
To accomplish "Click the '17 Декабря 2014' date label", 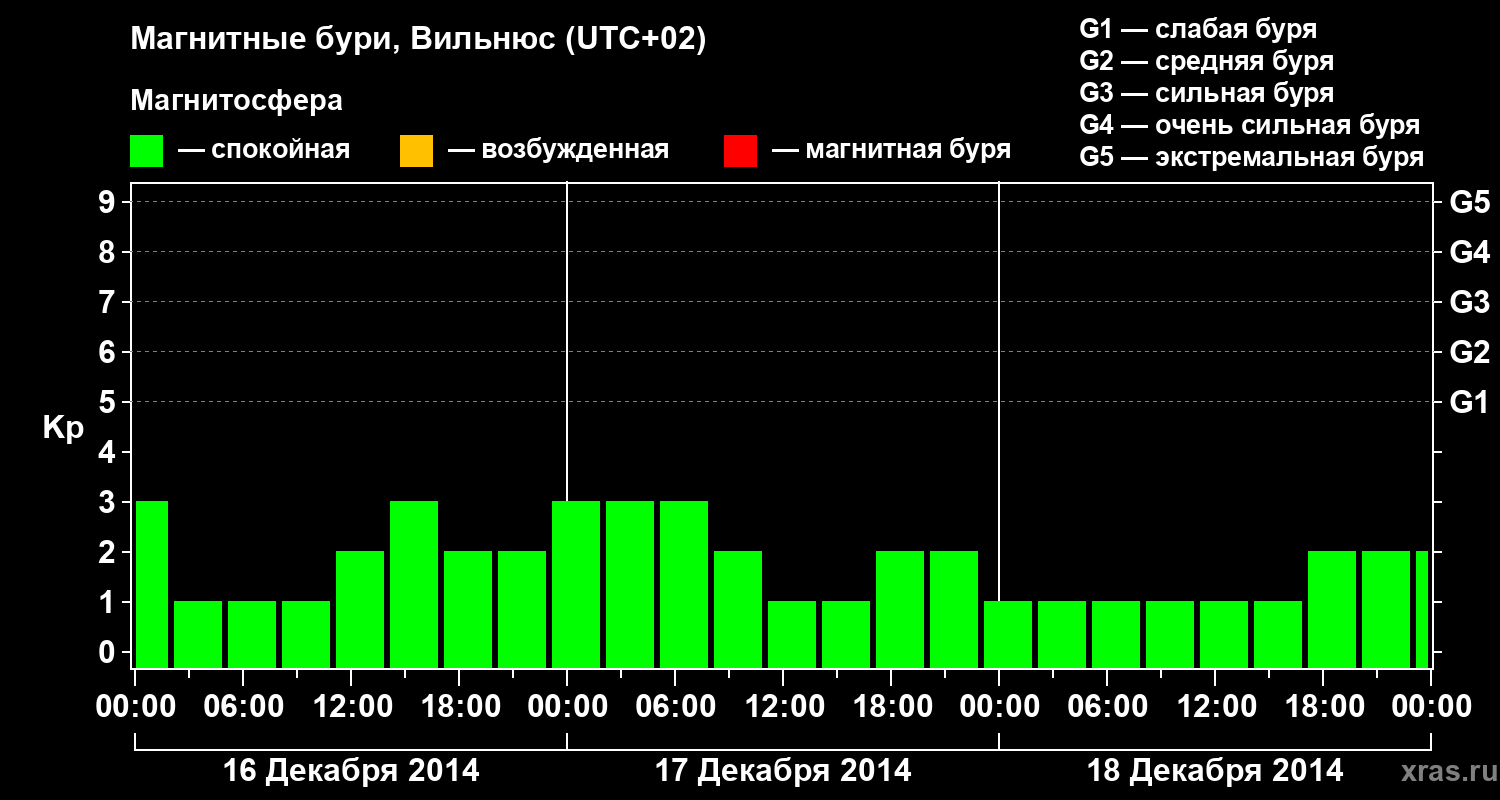I will pyautogui.click(x=783, y=771).
